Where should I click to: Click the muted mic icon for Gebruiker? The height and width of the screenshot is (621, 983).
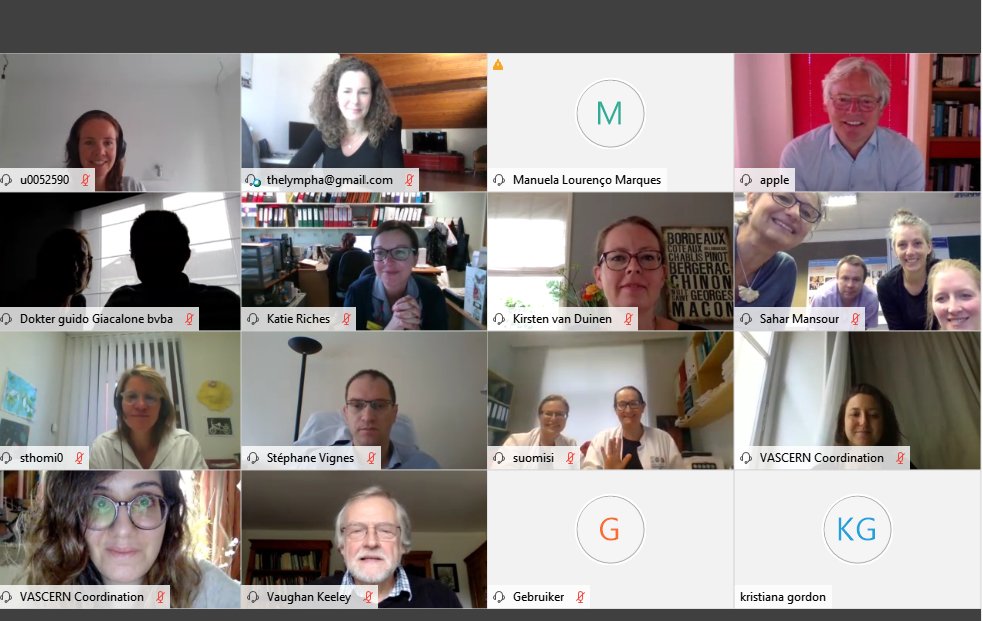tap(580, 597)
